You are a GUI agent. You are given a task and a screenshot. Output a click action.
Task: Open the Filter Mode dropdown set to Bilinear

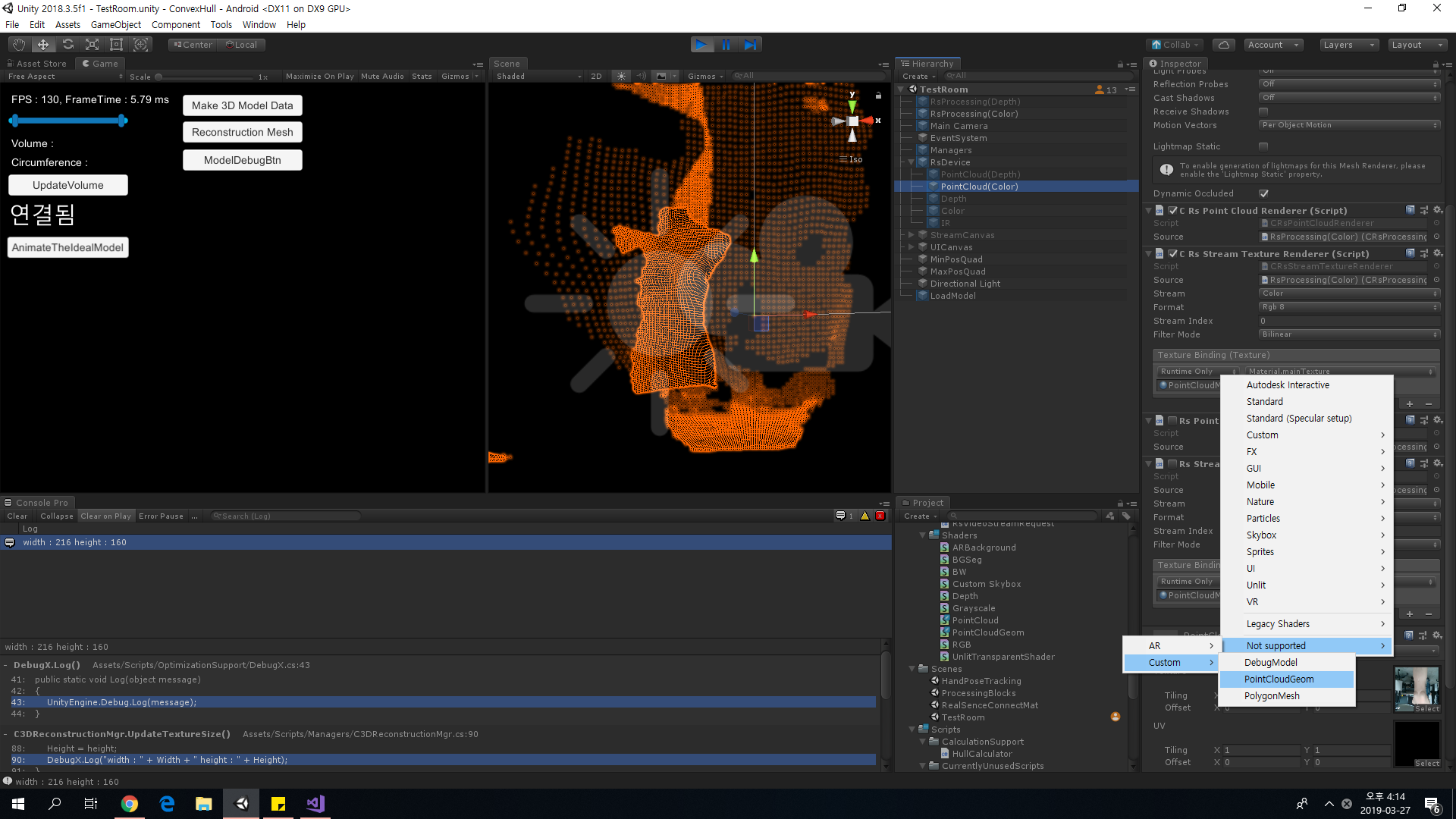[x=1348, y=334]
